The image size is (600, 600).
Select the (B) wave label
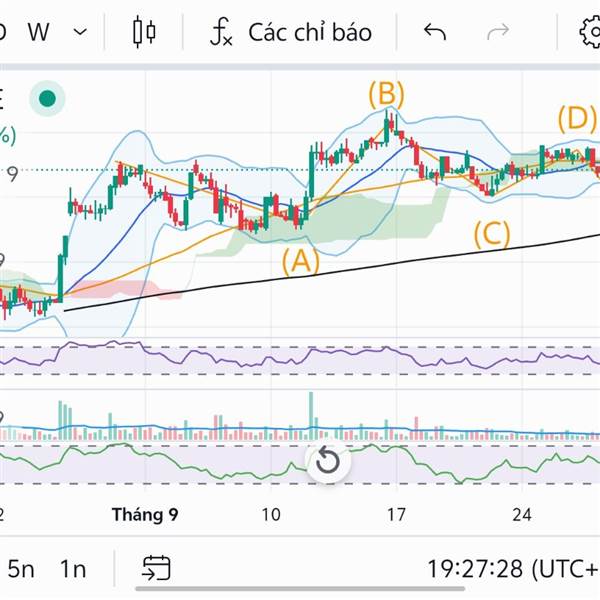(x=386, y=95)
